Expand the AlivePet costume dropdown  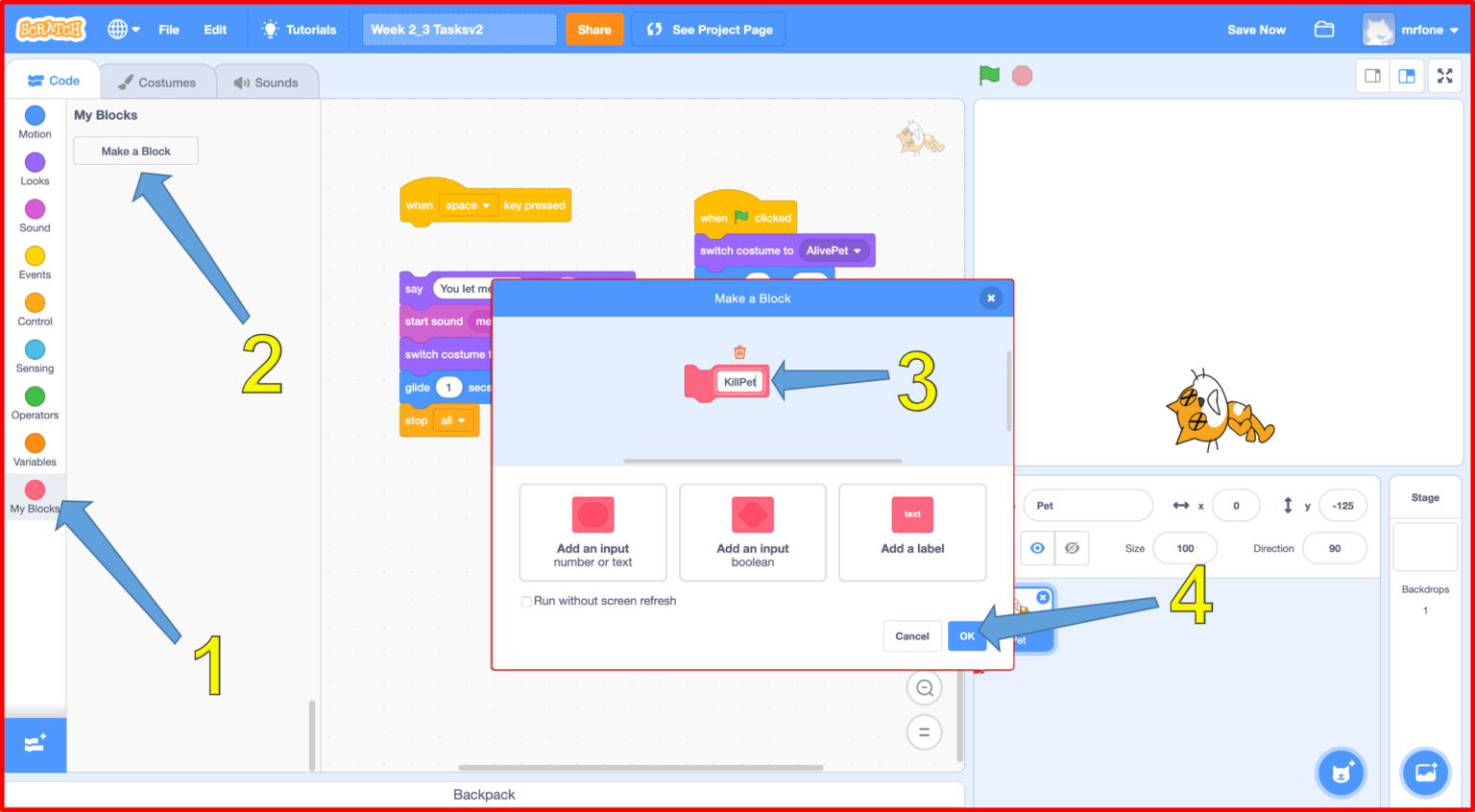(834, 251)
